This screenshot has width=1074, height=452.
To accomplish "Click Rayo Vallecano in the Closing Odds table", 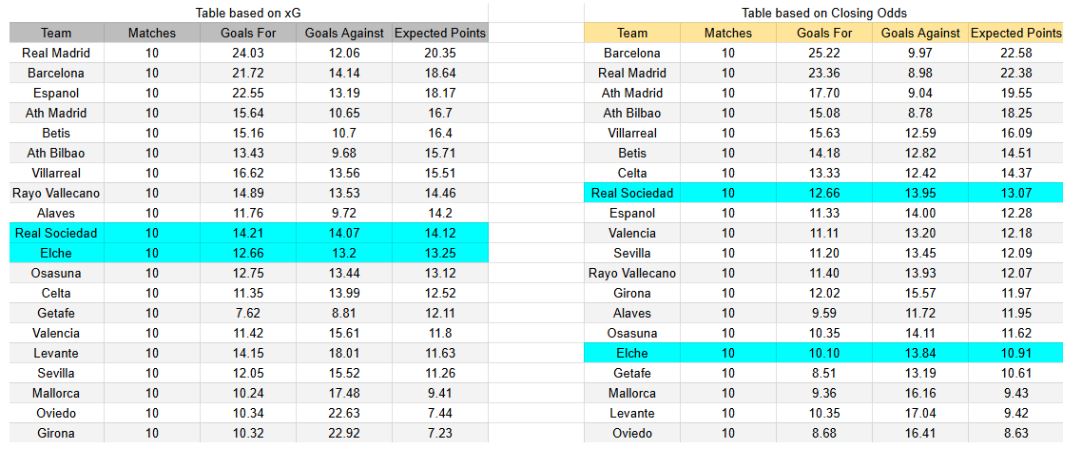I will click(x=632, y=273).
